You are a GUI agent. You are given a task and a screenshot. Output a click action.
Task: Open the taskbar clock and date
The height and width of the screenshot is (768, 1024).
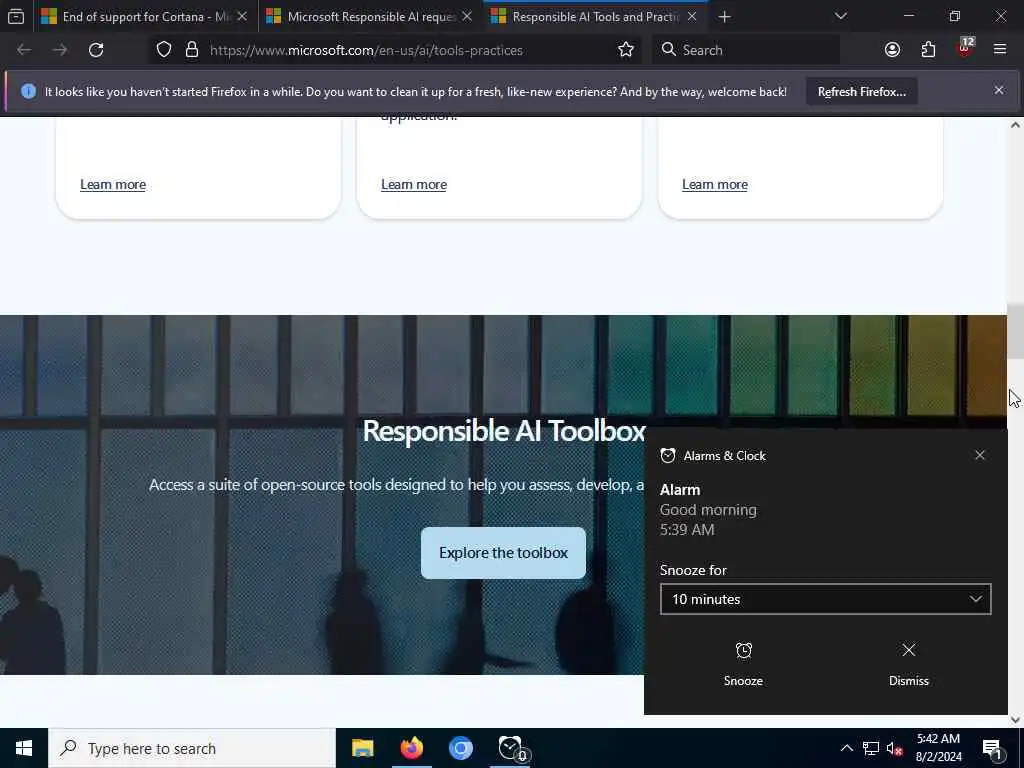coord(938,748)
